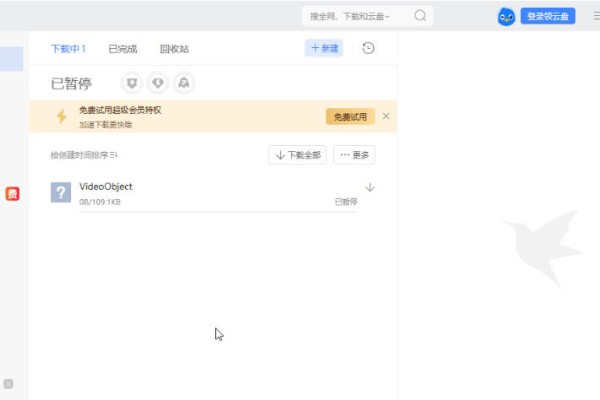Click the 已暂停 heading text

[x=71, y=83]
